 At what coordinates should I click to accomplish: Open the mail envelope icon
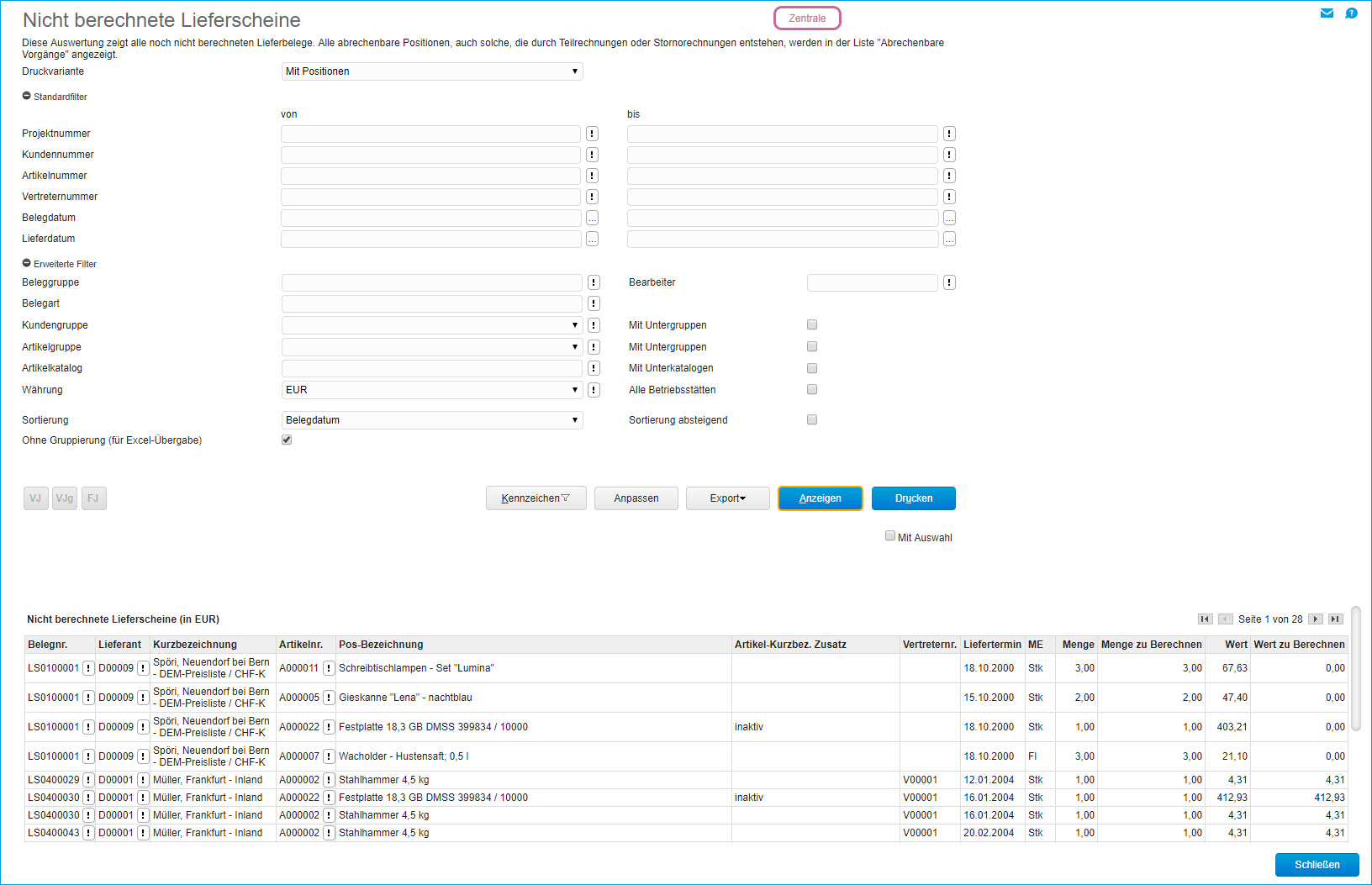(1327, 13)
